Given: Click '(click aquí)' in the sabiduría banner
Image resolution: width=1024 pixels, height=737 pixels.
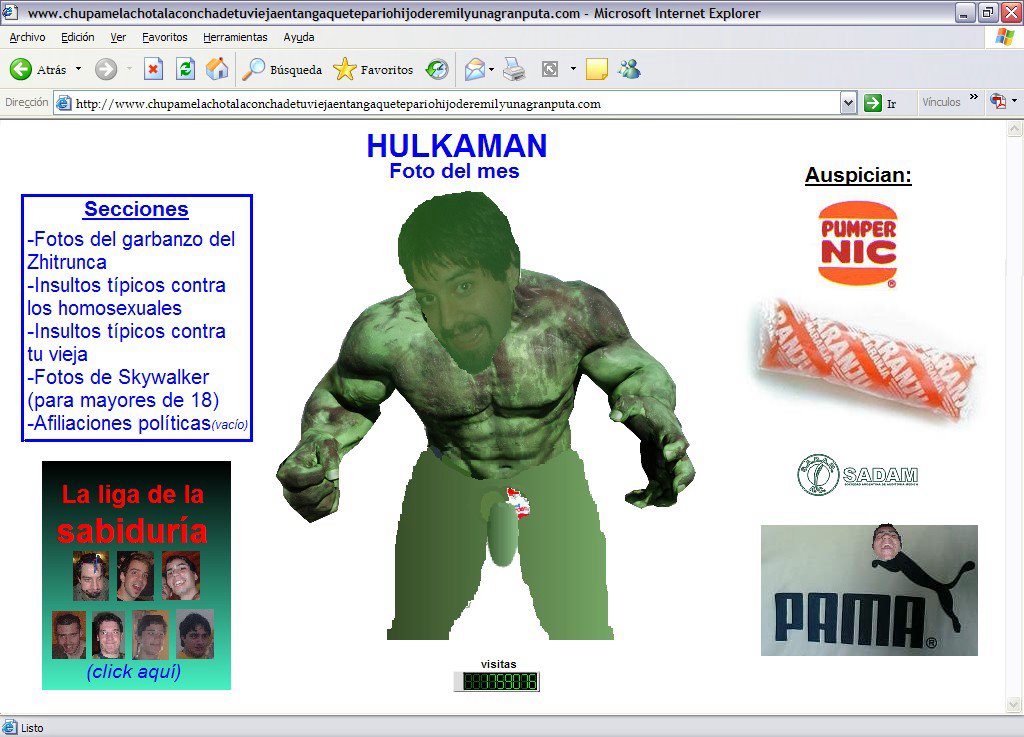Looking at the screenshot, I should 134,671.
